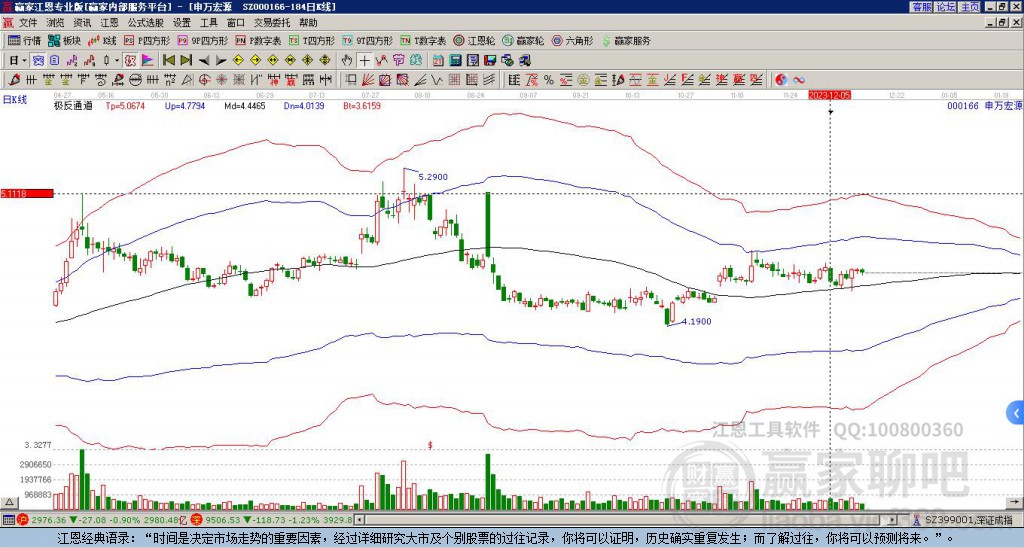This screenshot has height=548, width=1024.
Task: Open the 公式选股 menu
Action: click(x=146, y=23)
